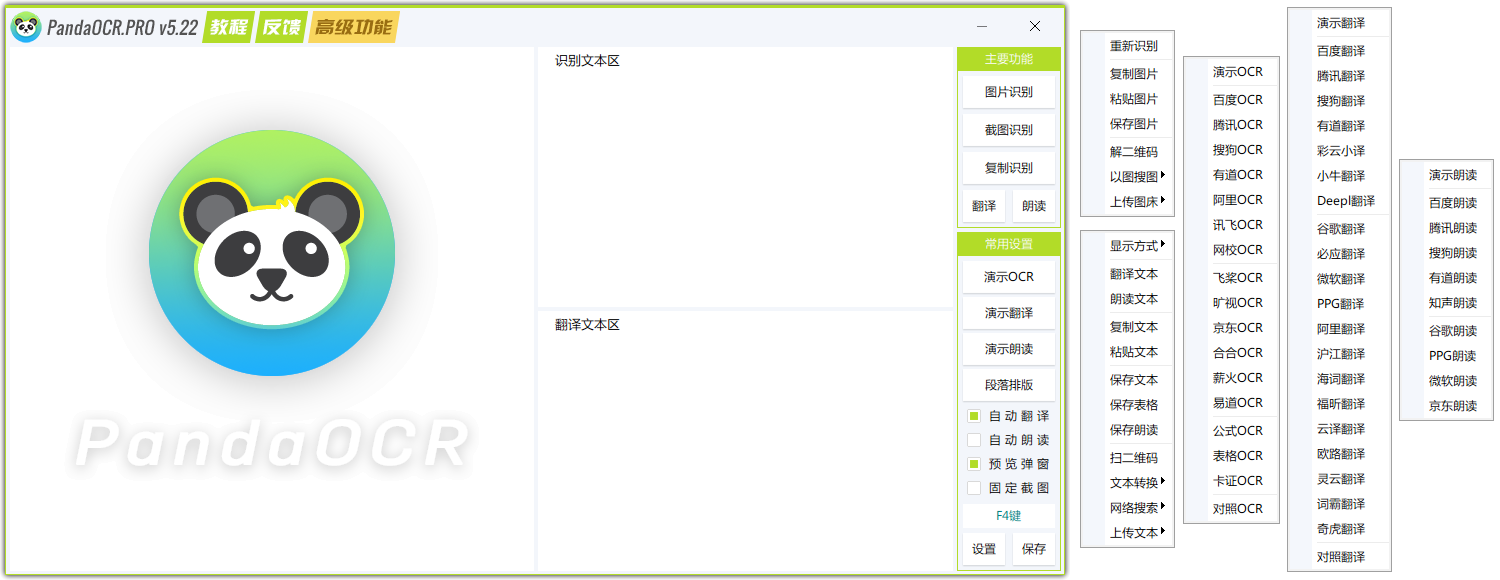Viewport: 1500px width, 580px height.
Task: Open the 演示翻译 engine selector button
Action: click(1009, 313)
